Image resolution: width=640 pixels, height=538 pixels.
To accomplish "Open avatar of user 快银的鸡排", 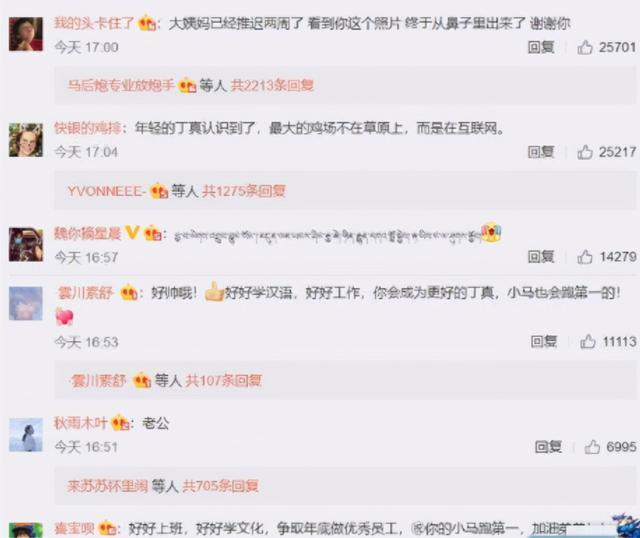I will [26, 140].
